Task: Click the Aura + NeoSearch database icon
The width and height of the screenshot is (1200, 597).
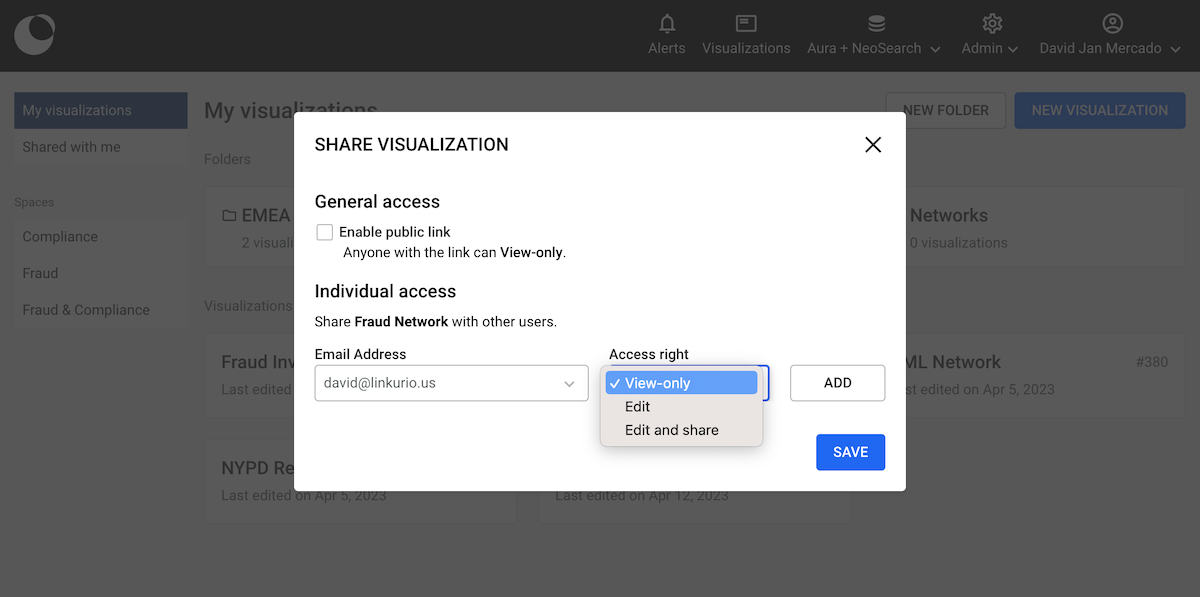Action: tap(875, 23)
